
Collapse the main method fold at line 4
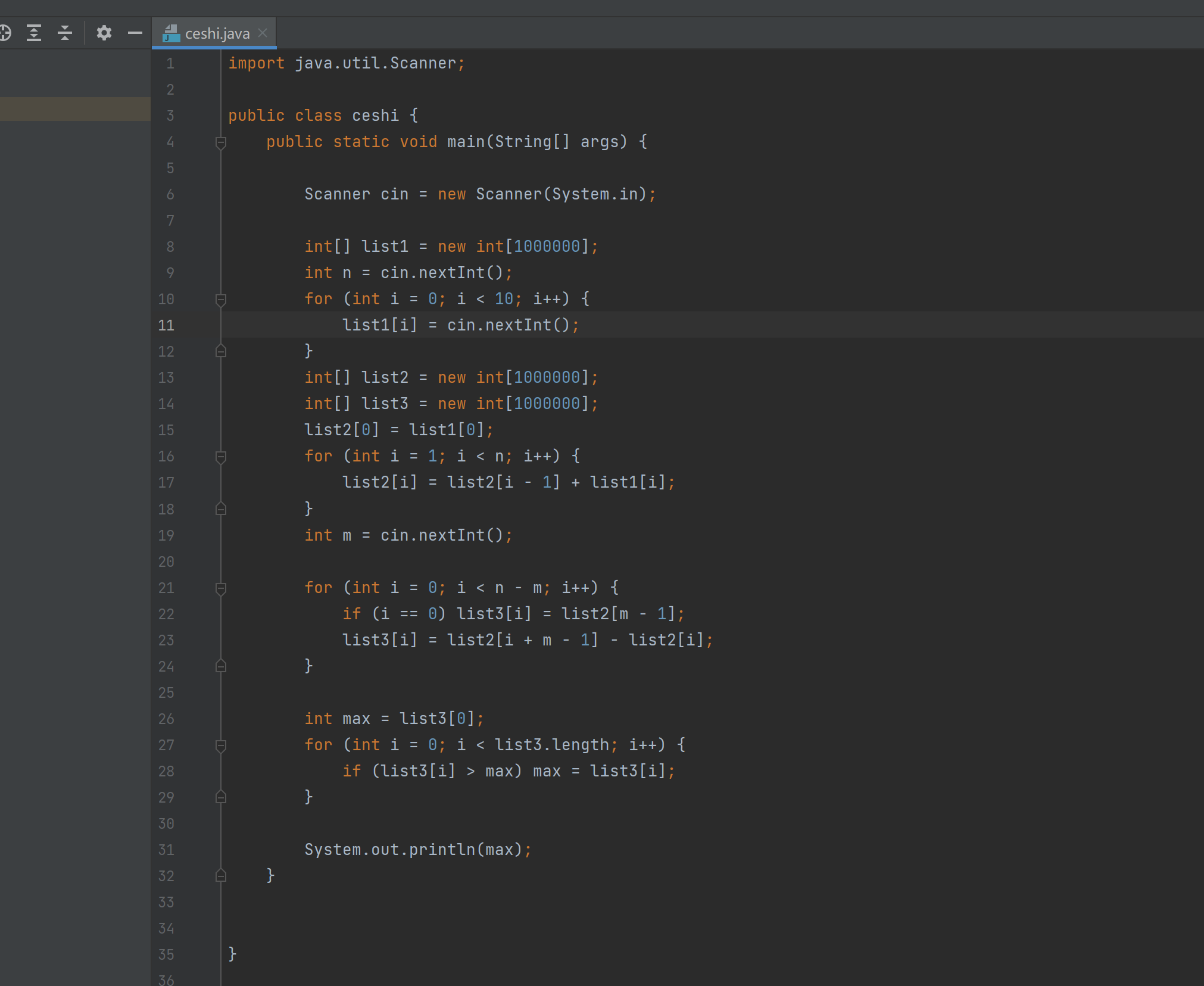[x=221, y=142]
